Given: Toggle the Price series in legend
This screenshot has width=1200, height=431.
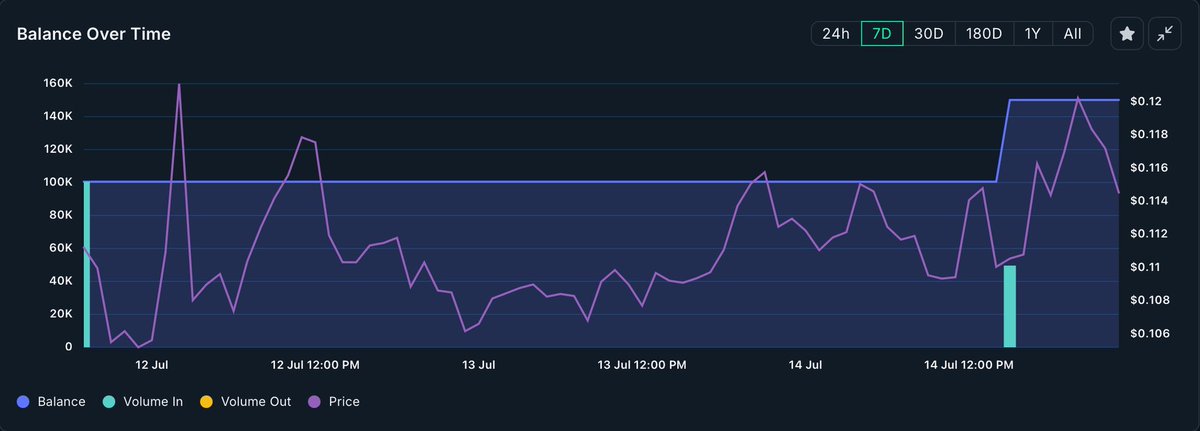Looking at the screenshot, I should tap(335, 402).
